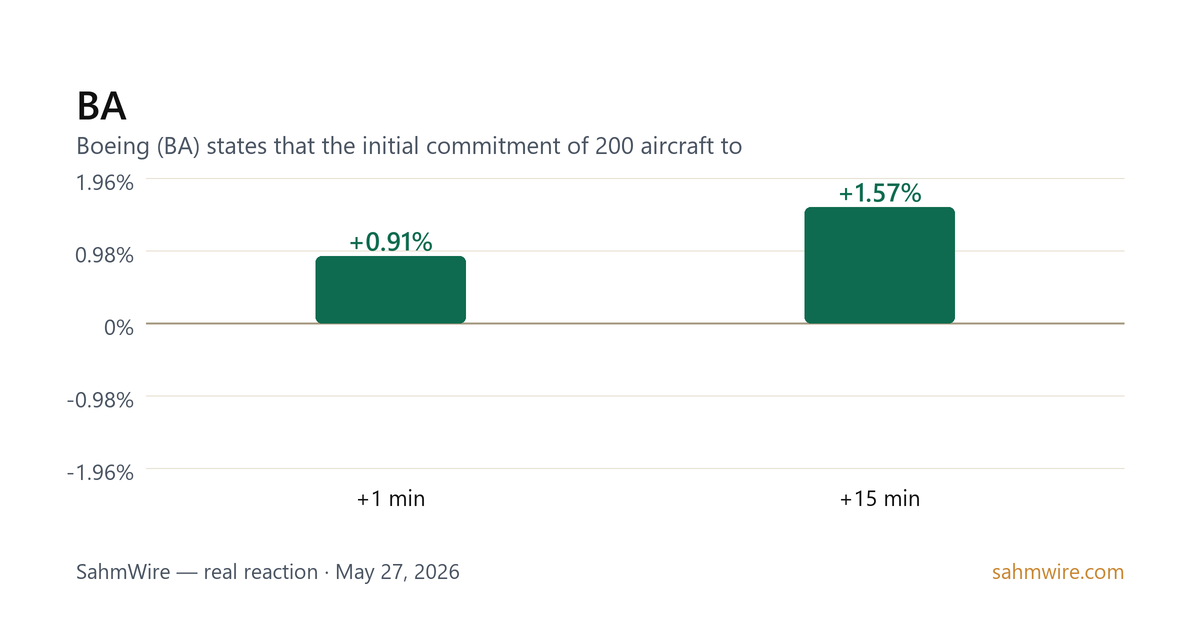
Task: Click the top gridline at 1.96%
Action: tap(635, 179)
